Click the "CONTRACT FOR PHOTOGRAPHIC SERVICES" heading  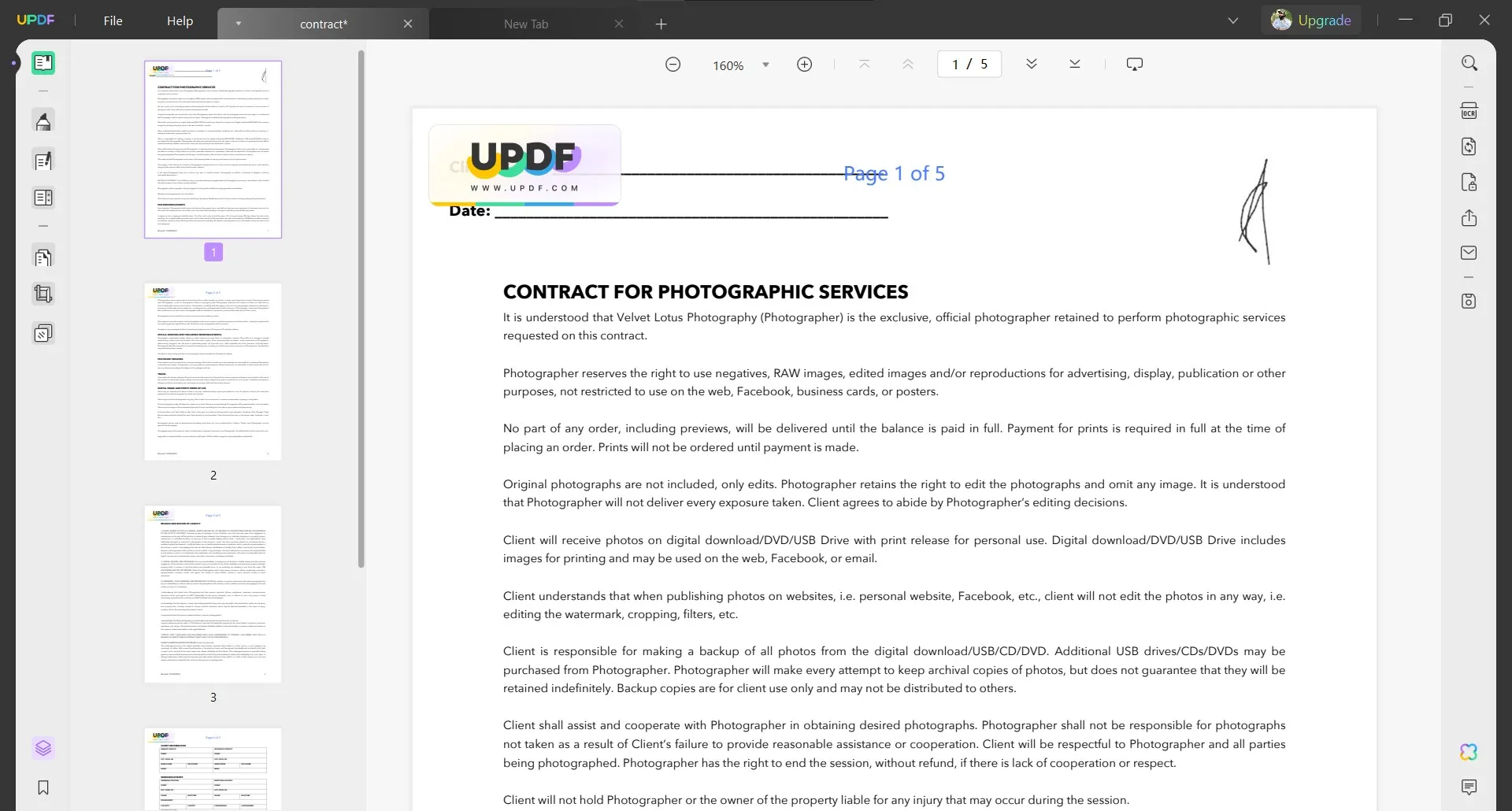click(x=706, y=292)
